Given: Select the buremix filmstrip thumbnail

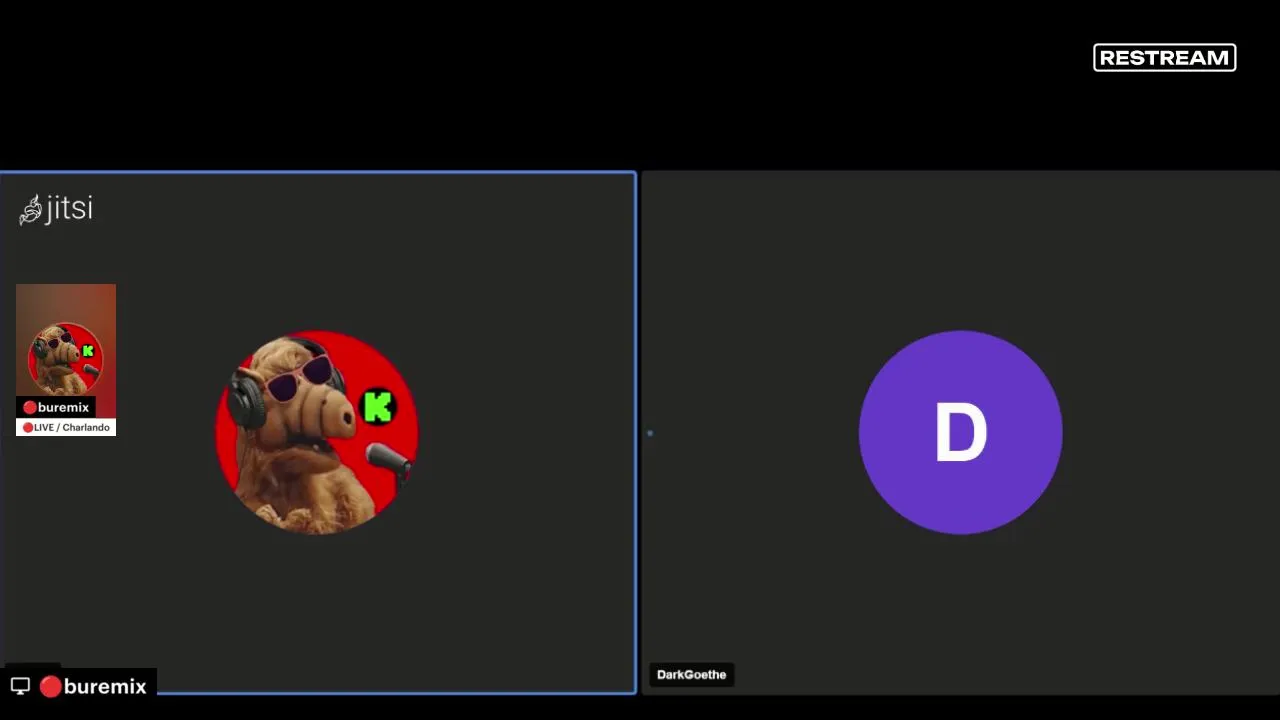Looking at the screenshot, I should 66,360.
